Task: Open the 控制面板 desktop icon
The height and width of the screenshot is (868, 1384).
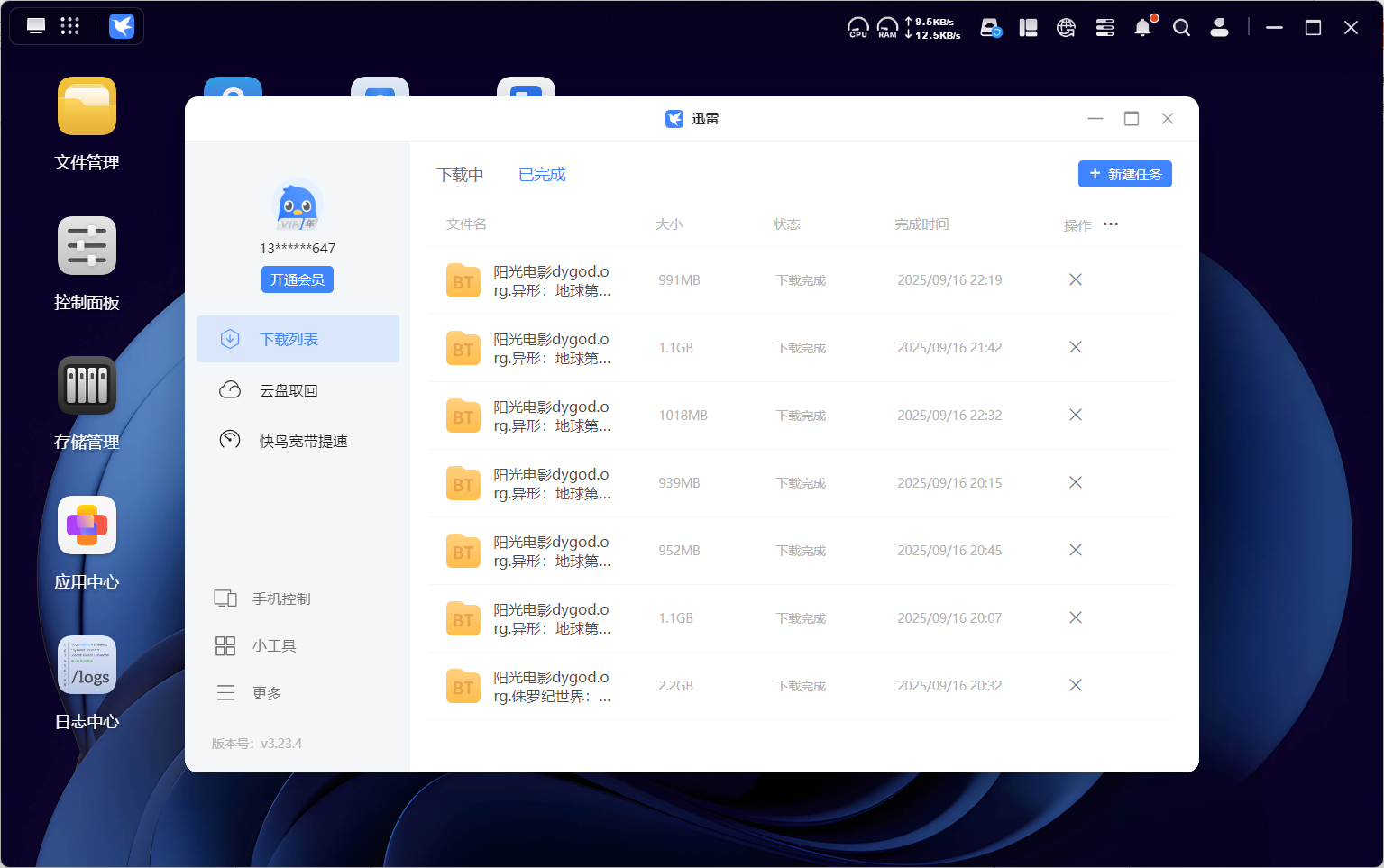Action: click(87, 246)
